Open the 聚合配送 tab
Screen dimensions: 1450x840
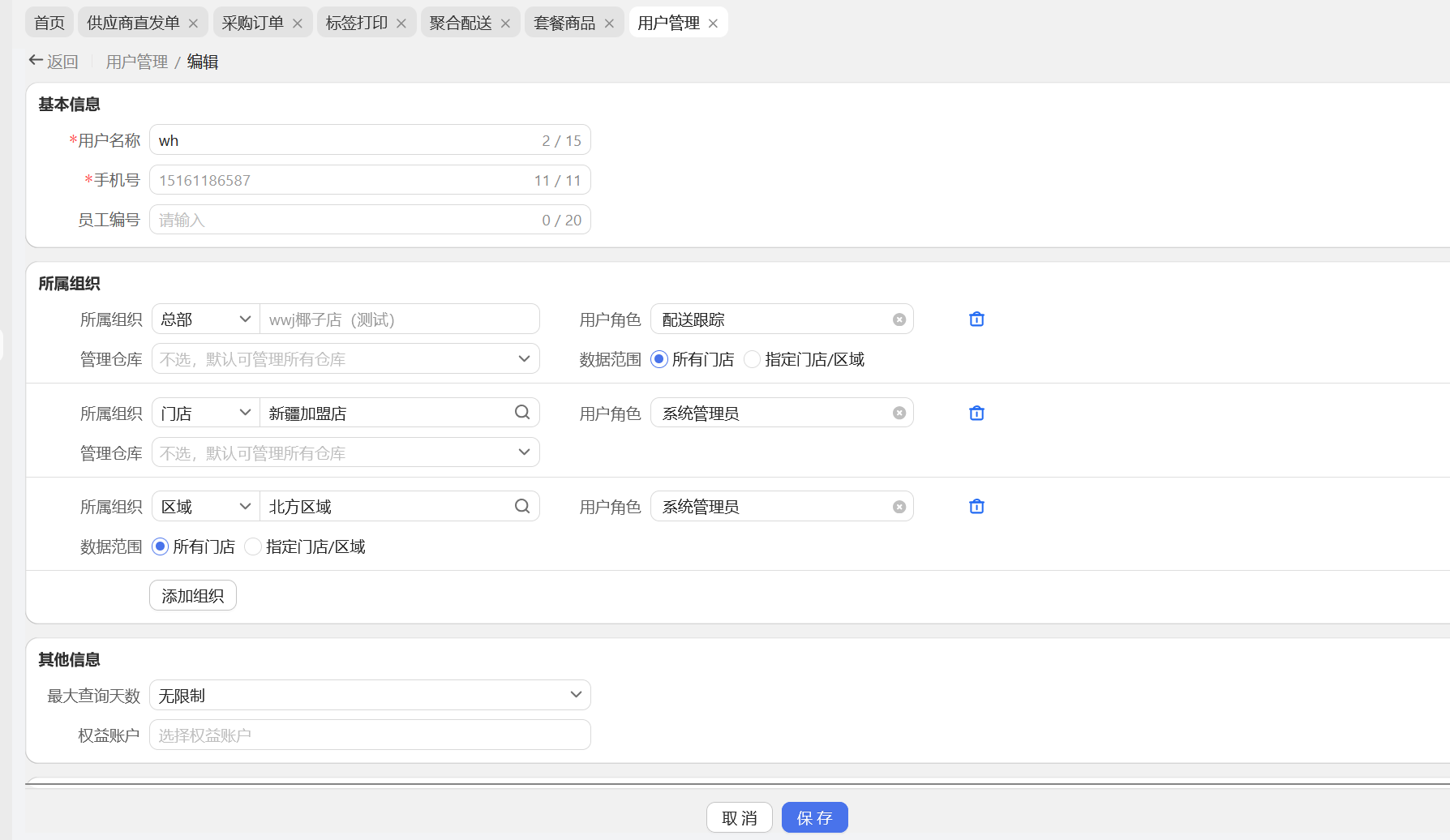pos(460,24)
